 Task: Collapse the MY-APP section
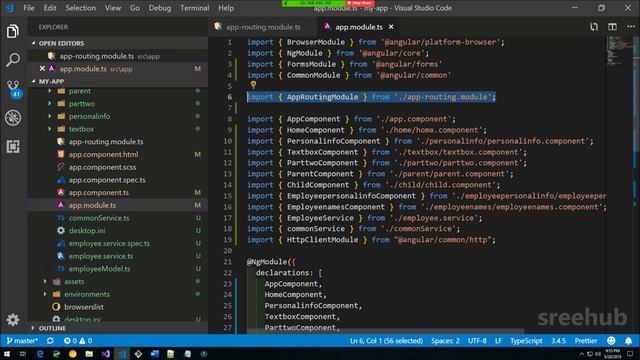tap(118, 81)
